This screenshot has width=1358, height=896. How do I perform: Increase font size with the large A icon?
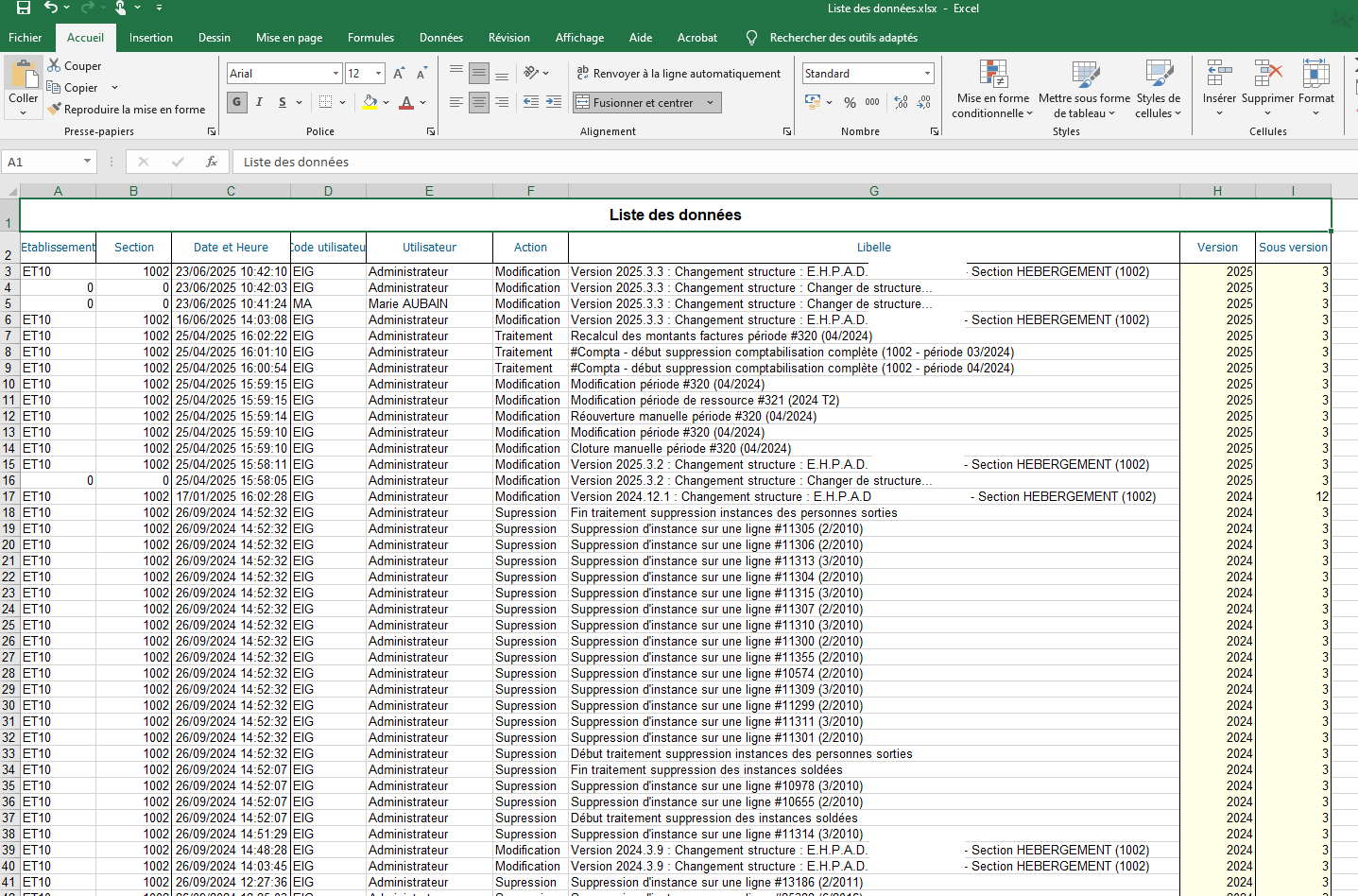(x=399, y=74)
